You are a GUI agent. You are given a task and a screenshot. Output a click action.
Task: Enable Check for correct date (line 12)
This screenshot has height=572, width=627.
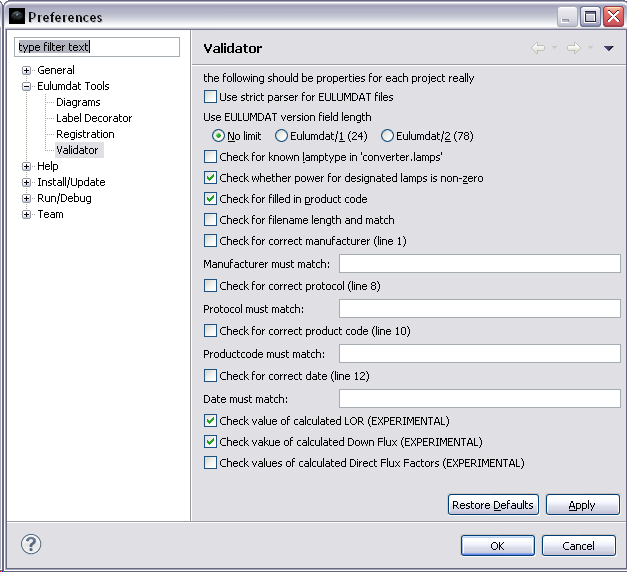click(x=210, y=376)
